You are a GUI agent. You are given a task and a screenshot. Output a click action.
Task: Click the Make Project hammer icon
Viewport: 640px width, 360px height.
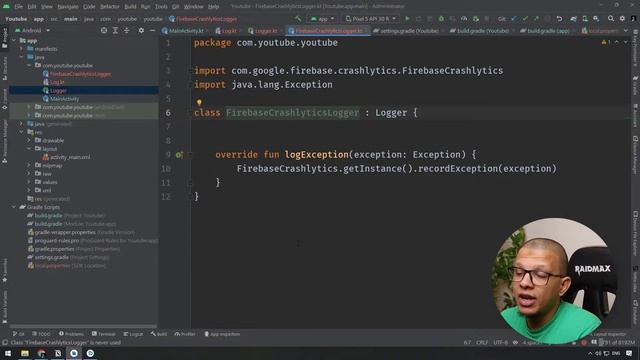[x=298, y=19]
